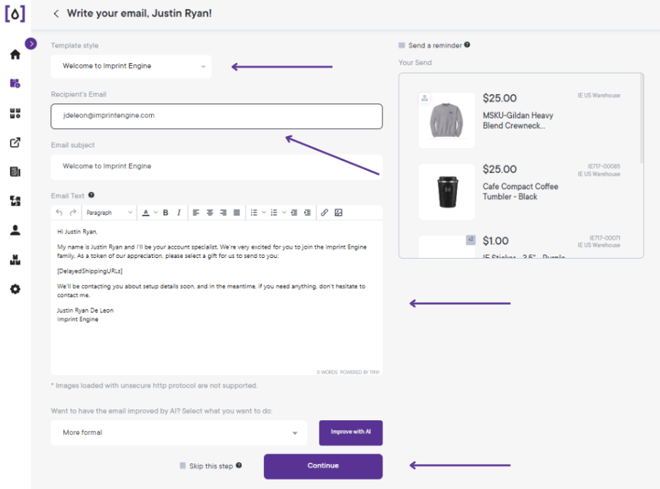Go back with the arrow beside the page title

56,13
